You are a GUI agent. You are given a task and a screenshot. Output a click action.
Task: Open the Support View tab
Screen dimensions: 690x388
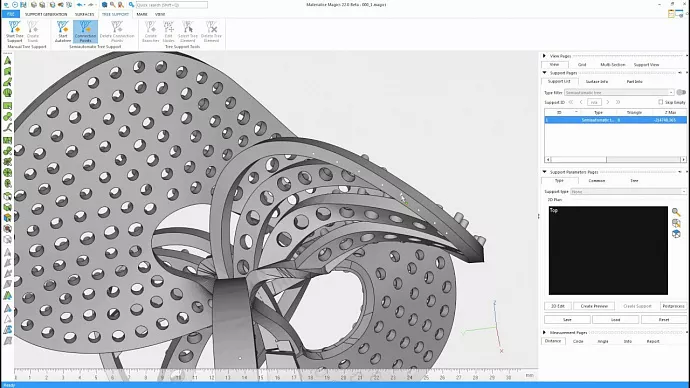[x=646, y=65]
